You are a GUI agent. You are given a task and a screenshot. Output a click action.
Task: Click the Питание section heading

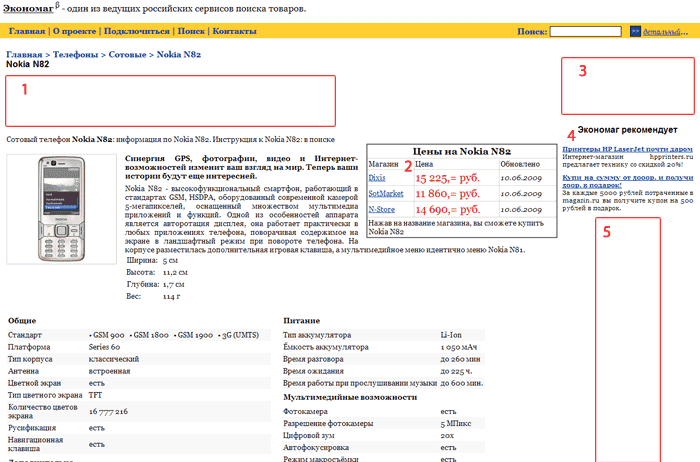(x=301, y=320)
